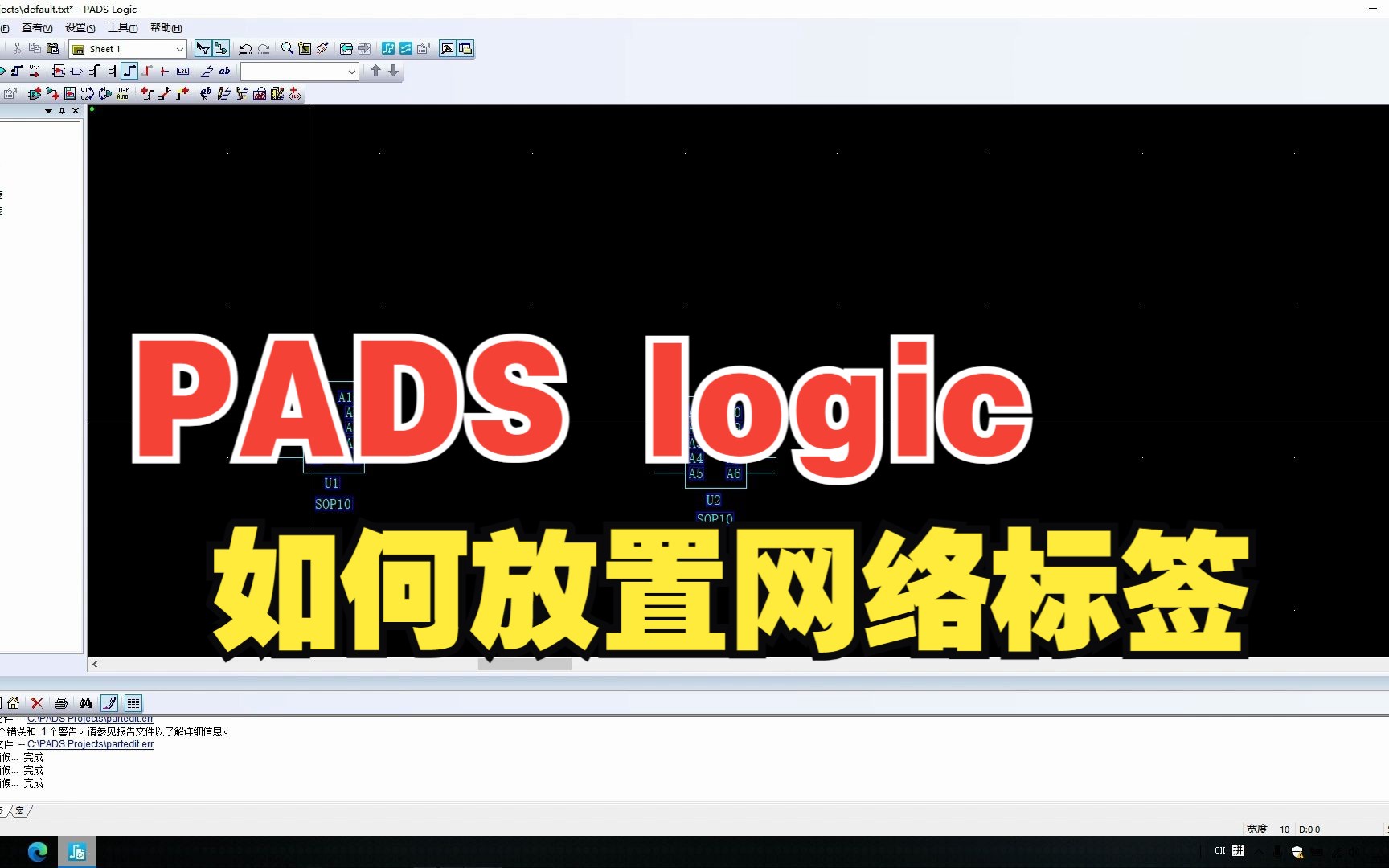
Task: Click the Cut scissors icon
Action: 17,48
